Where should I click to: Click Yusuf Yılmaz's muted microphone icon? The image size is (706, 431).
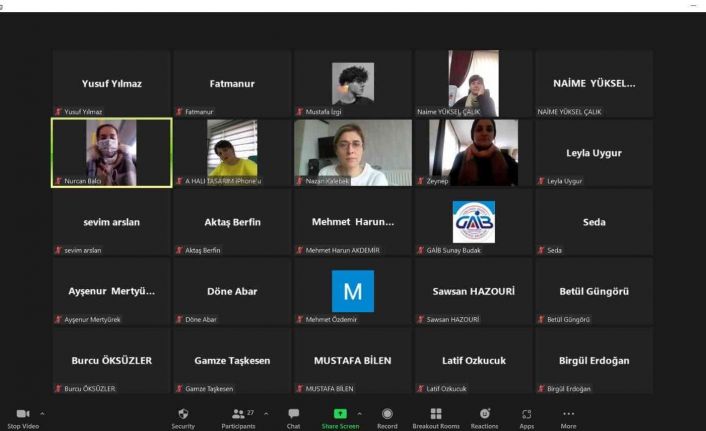pyautogui.click(x=58, y=111)
